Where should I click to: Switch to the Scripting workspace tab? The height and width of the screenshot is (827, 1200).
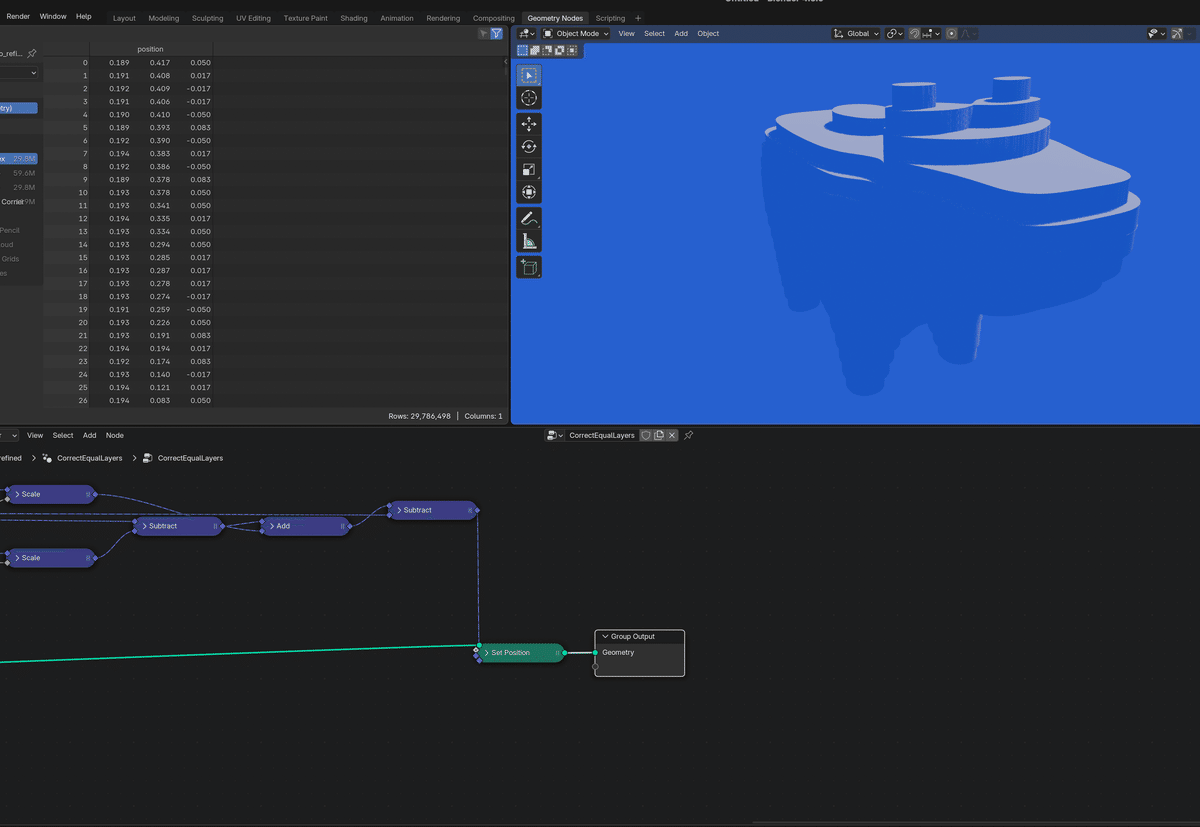click(x=610, y=18)
